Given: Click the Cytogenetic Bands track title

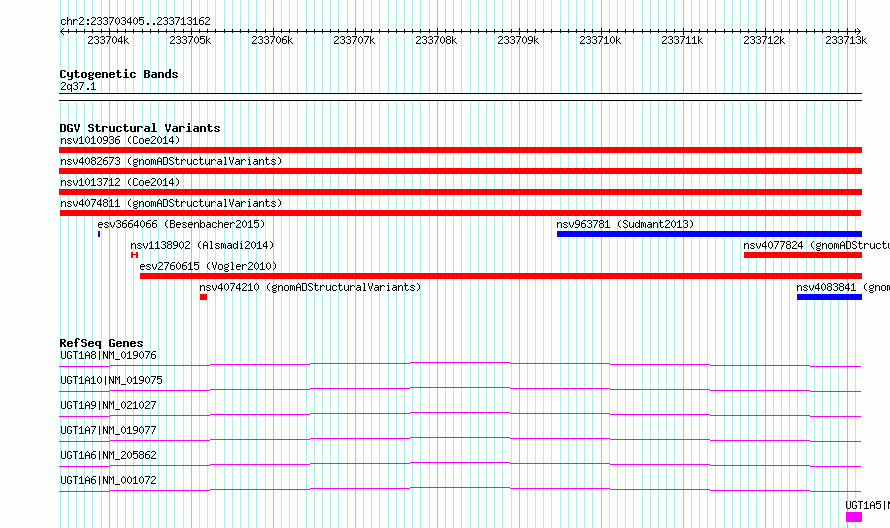Looking at the screenshot, I should pyautogui.click(x=119, y=74).
